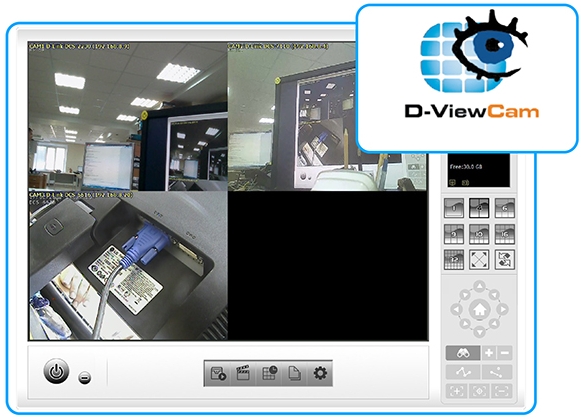Click the power button icon

[x=56, y=371]
